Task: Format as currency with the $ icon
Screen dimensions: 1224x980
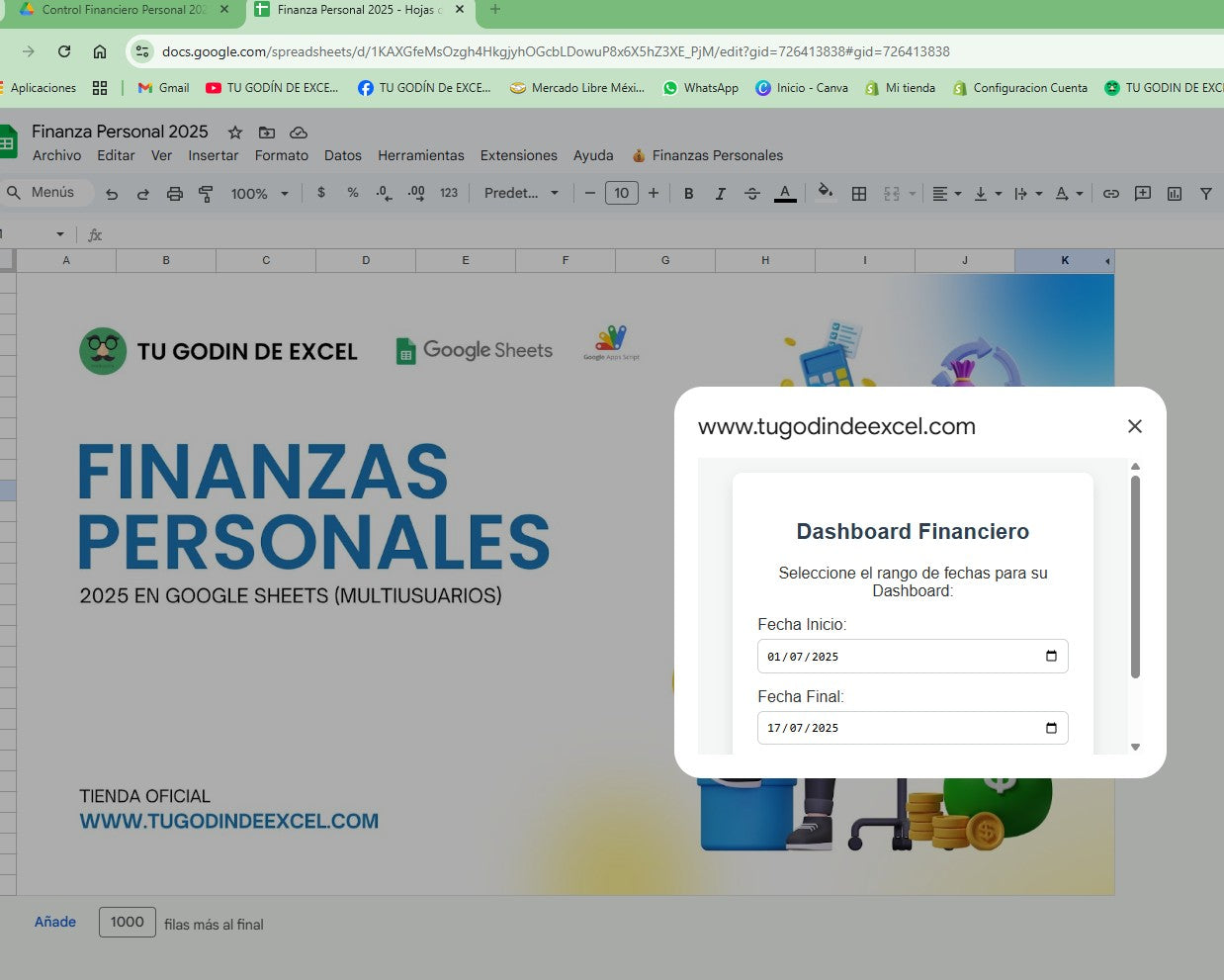Action: tap(321, 193)
